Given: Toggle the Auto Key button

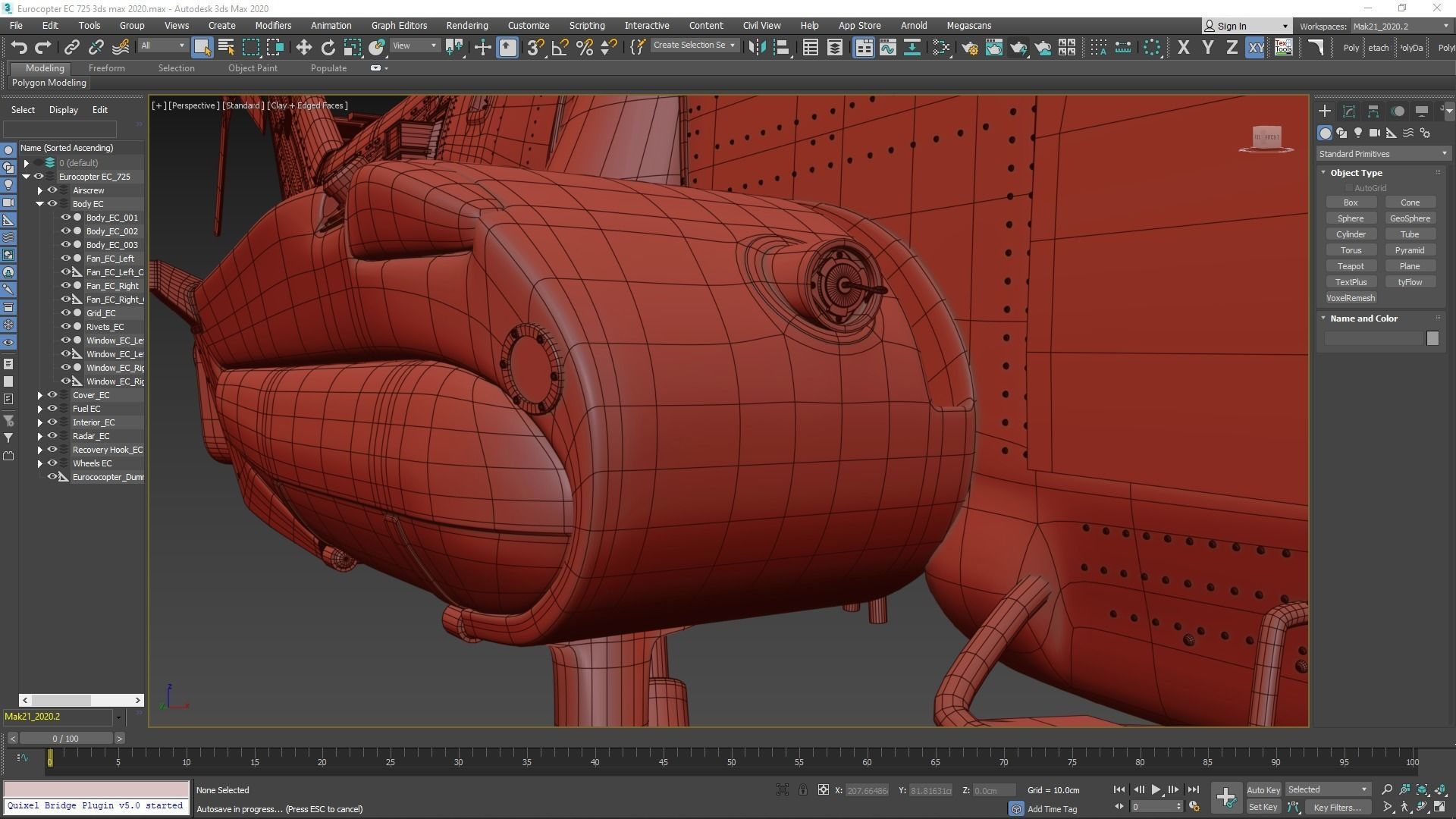Looking at the screenshot, I should [1263, 789].
